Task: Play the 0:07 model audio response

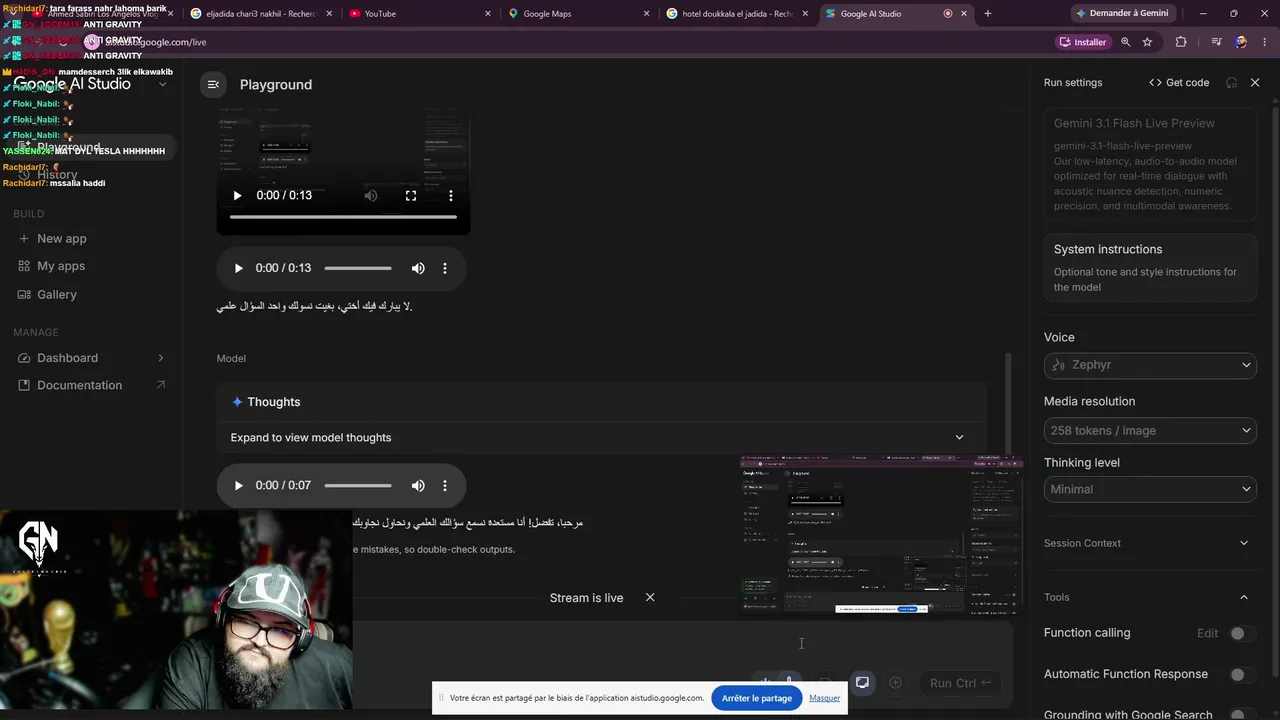Action: [238, 486]
